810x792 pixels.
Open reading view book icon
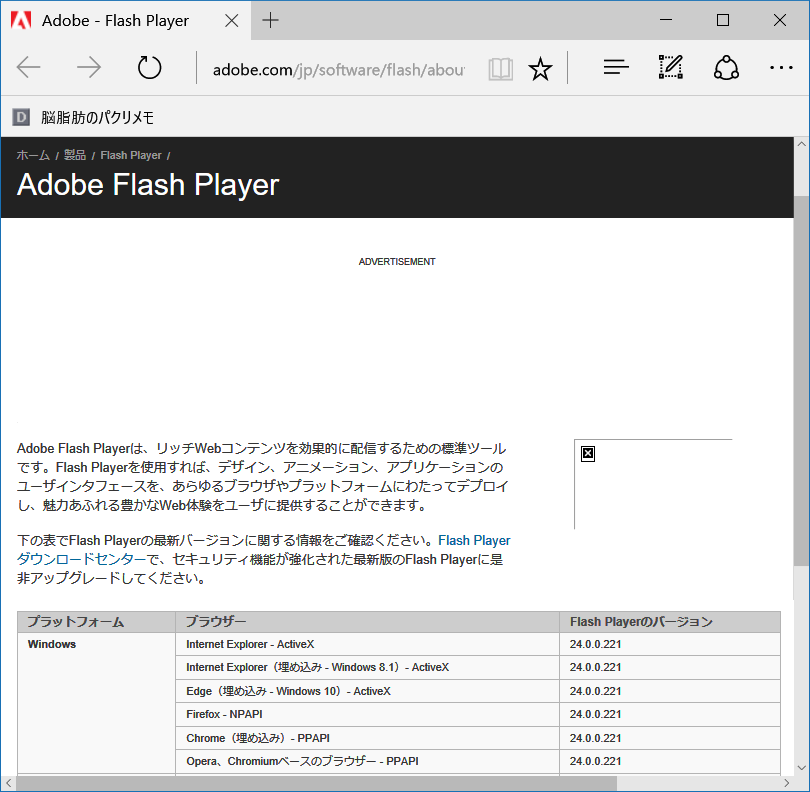(500, 69)
